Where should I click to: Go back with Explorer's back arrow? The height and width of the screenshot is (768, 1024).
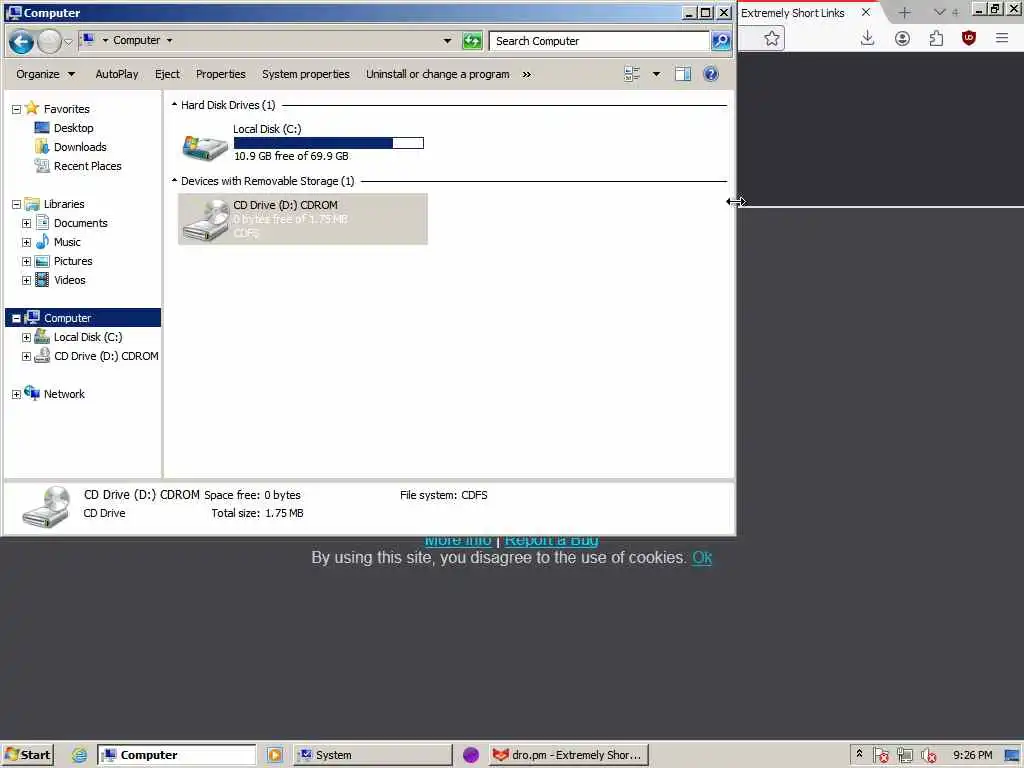coord(21,42)
